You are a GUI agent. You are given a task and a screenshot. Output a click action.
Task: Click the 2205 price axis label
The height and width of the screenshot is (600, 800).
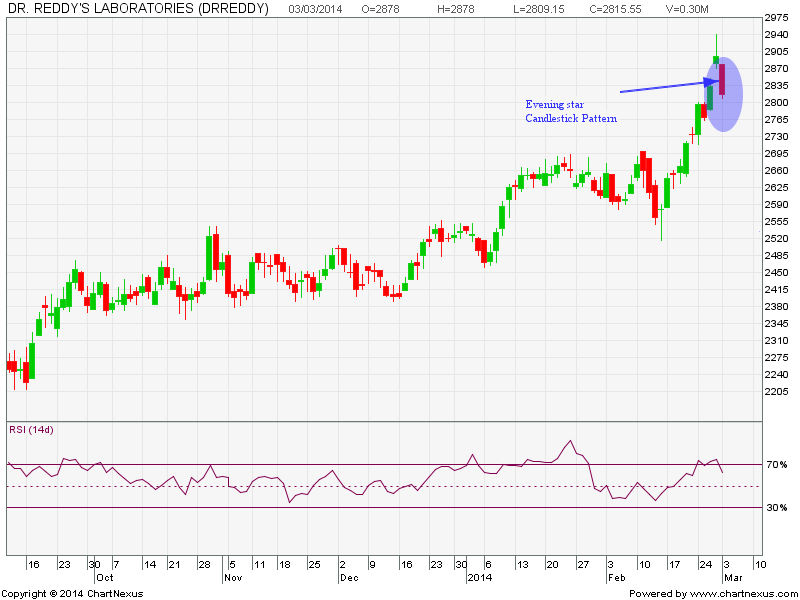pyautogui.click(x=777, y=391)
